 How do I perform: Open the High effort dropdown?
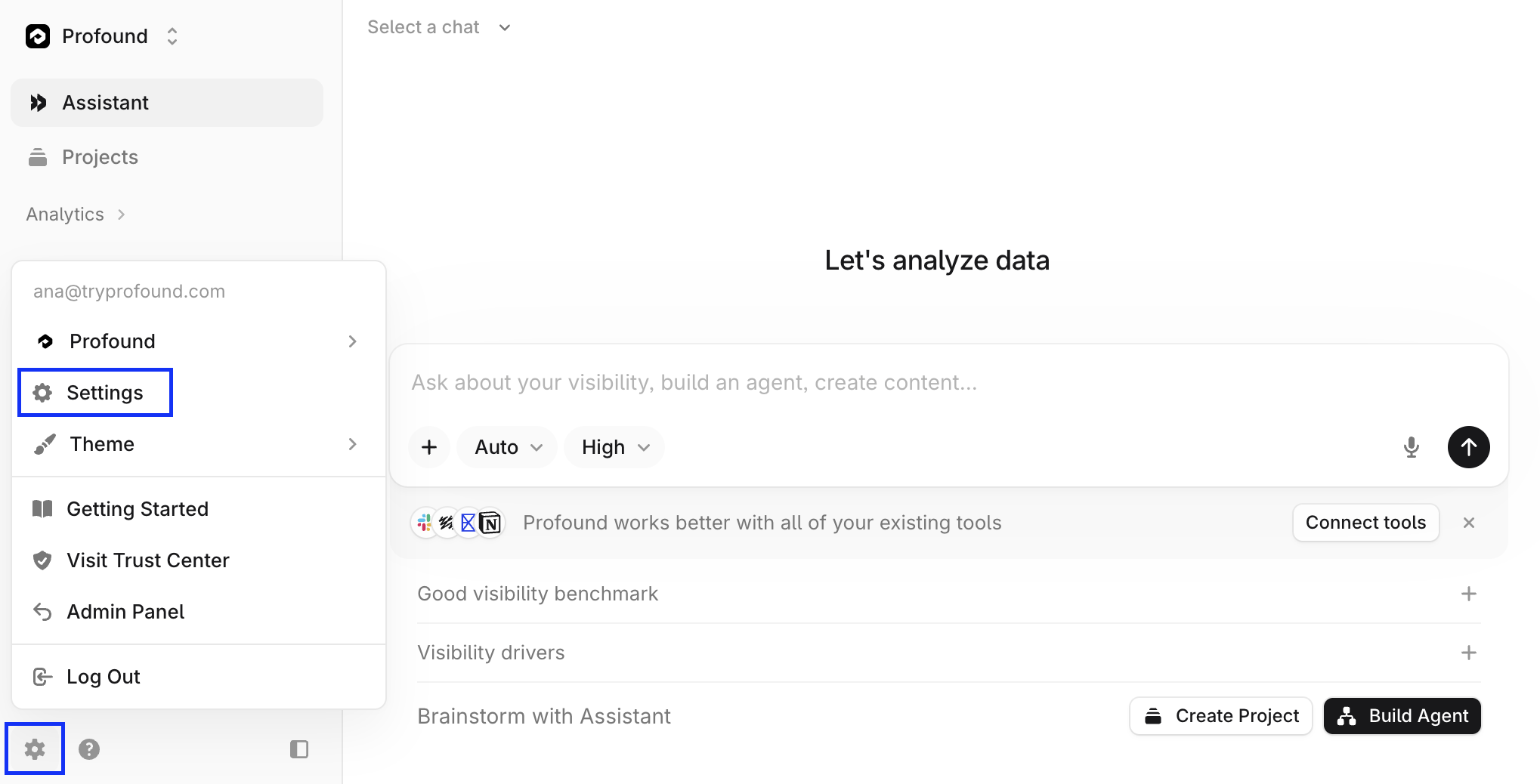pos(615,447)
